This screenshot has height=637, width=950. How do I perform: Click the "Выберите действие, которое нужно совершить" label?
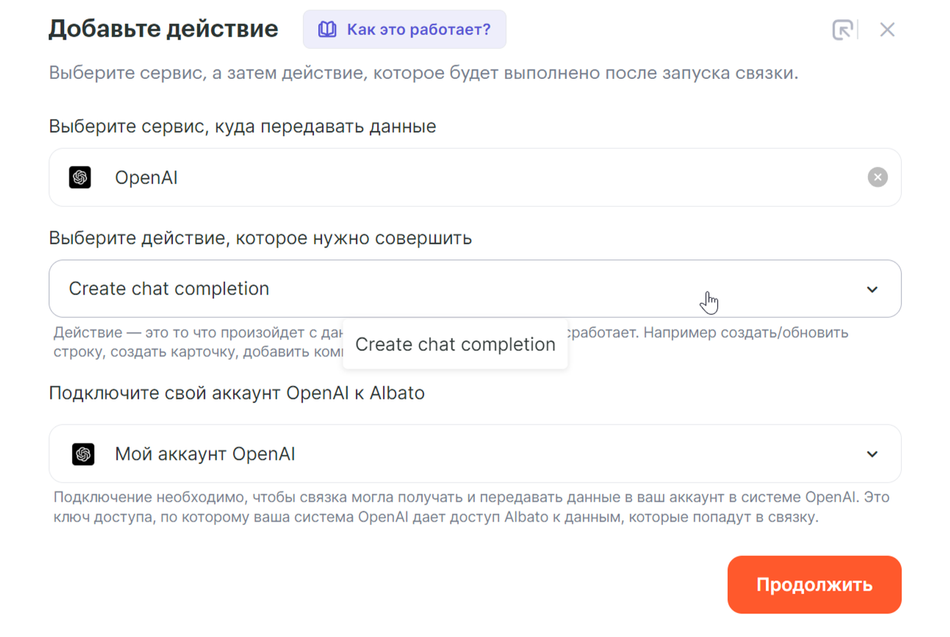coord(260,238)
